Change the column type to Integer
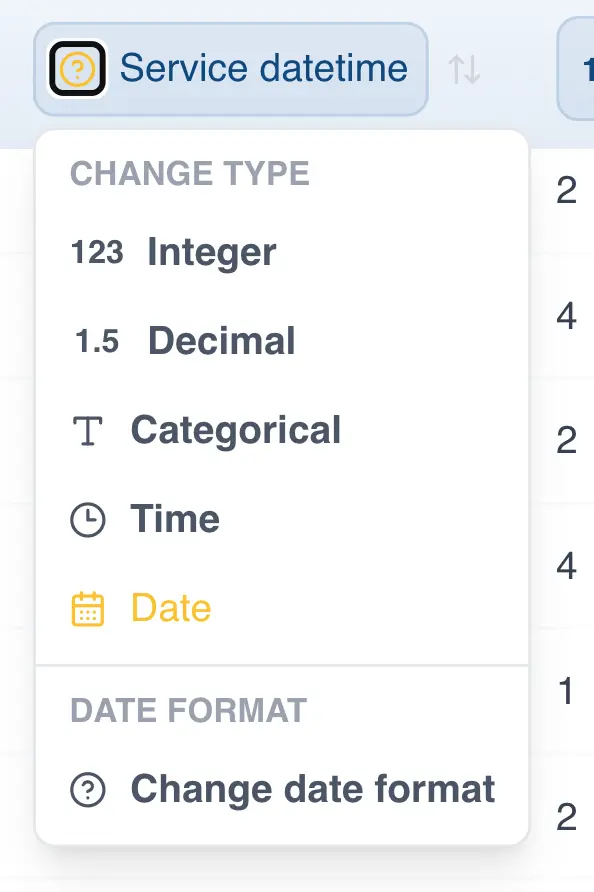The height and width of the screenshot is (892, 594). click(x=211, y=253)
